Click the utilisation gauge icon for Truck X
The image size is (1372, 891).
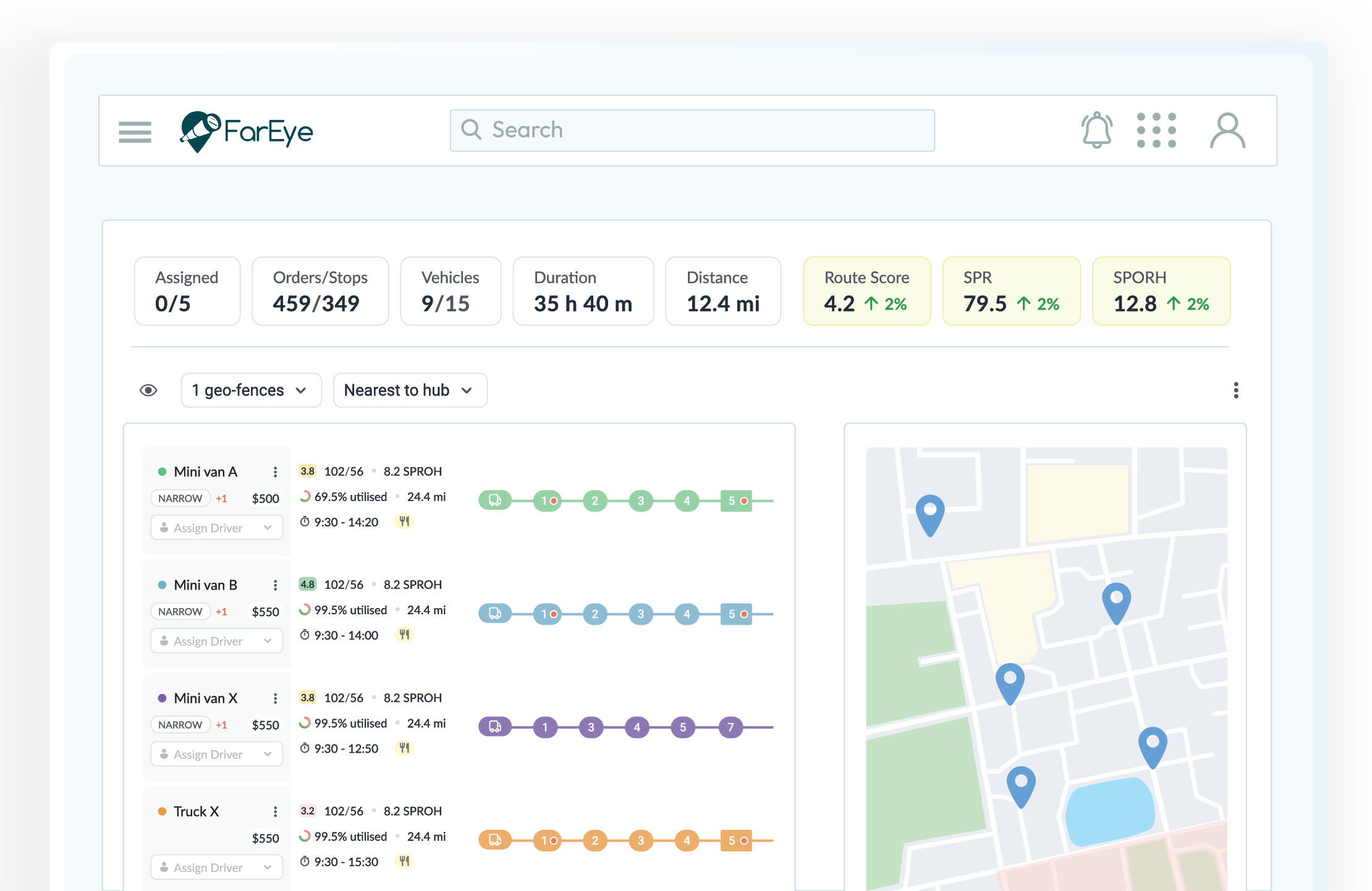click(x=305, y=836)
